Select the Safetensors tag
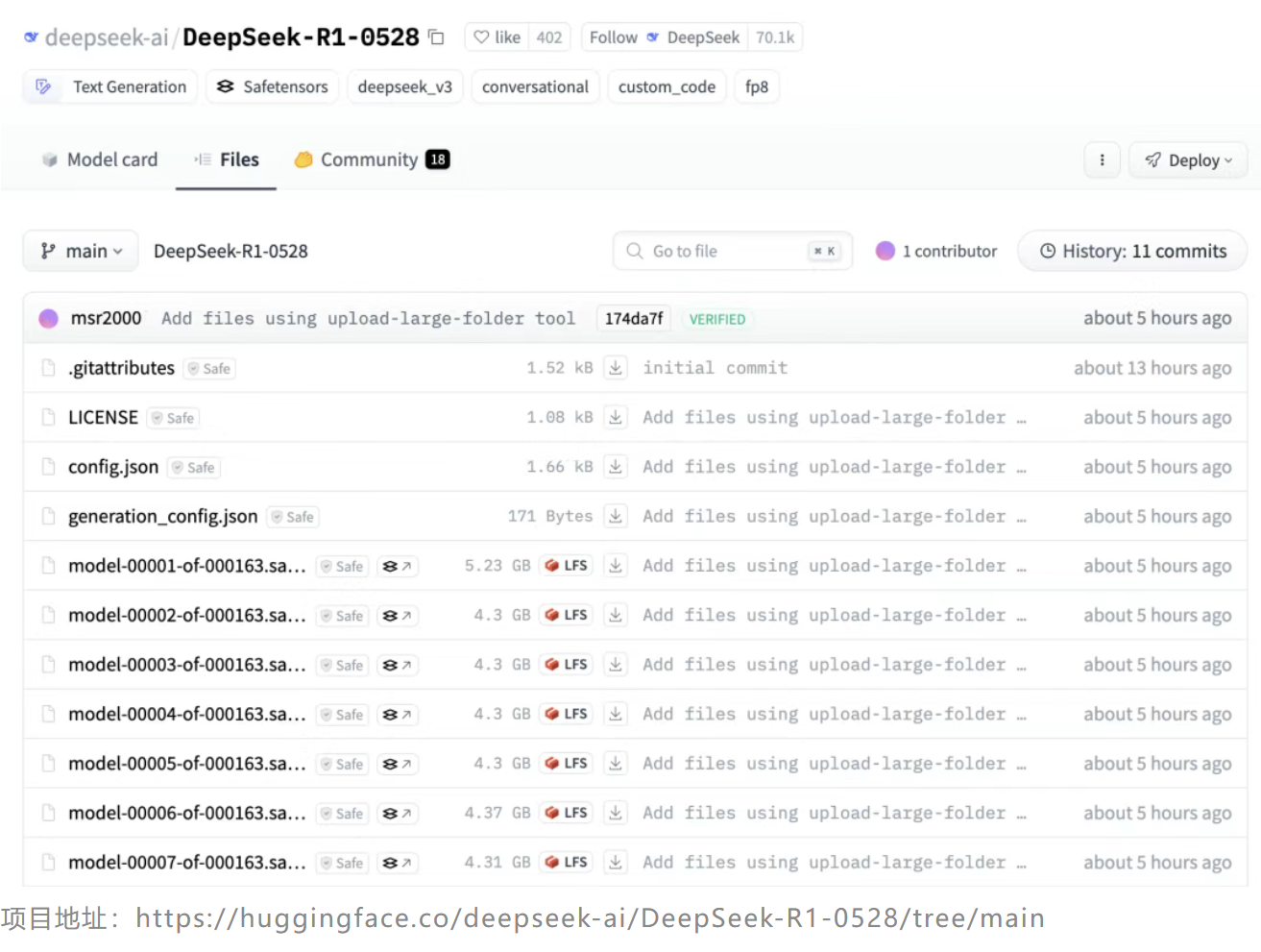Image resolution: width=1261 pixels, height=952 pixels. pyautogui.click(x=273, y=86)
